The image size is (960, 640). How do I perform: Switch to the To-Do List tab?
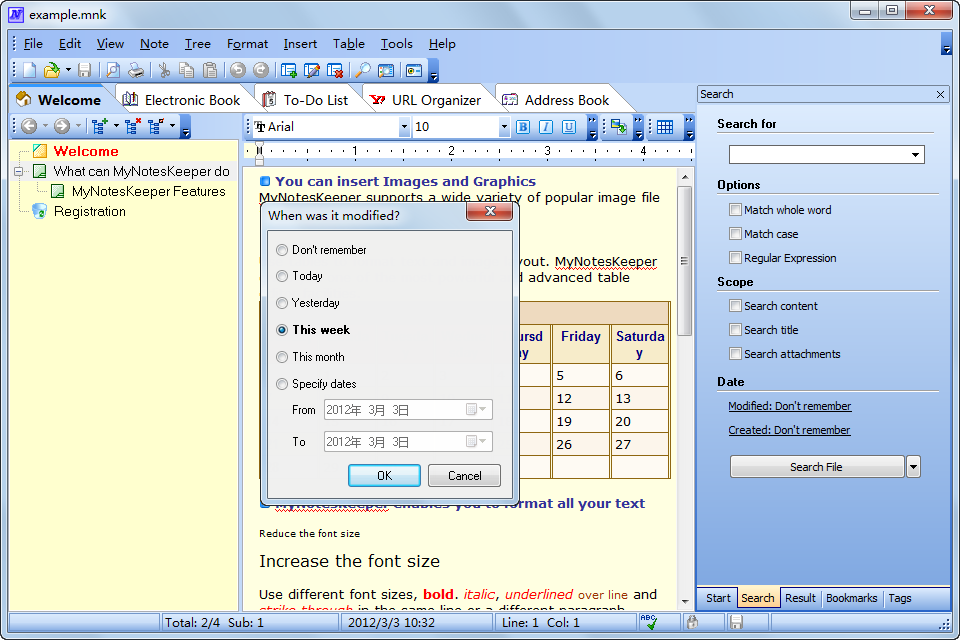click(306, 100)
